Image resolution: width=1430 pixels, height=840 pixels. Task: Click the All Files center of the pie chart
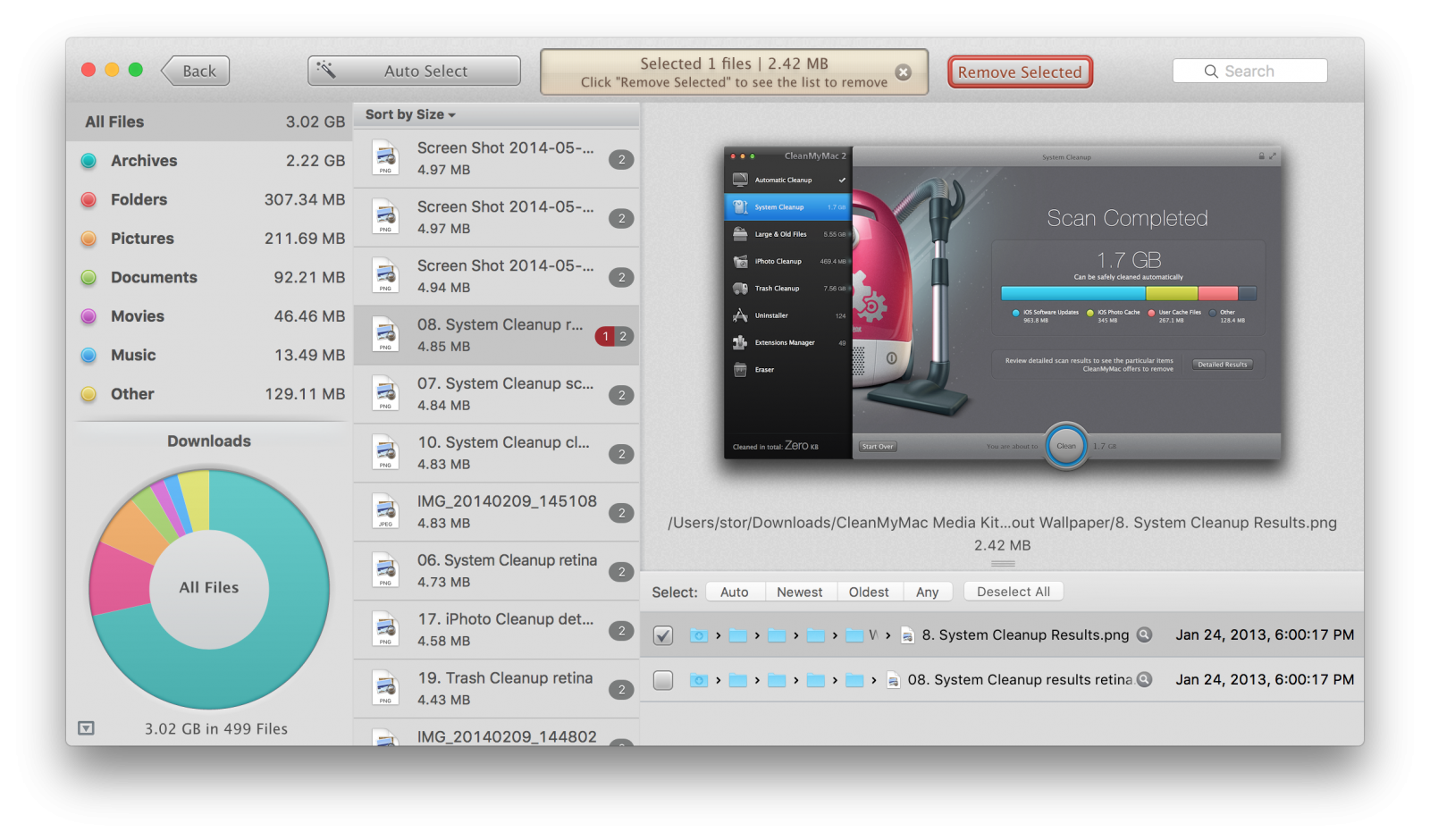pyautogui.click(x=209, y=587)
